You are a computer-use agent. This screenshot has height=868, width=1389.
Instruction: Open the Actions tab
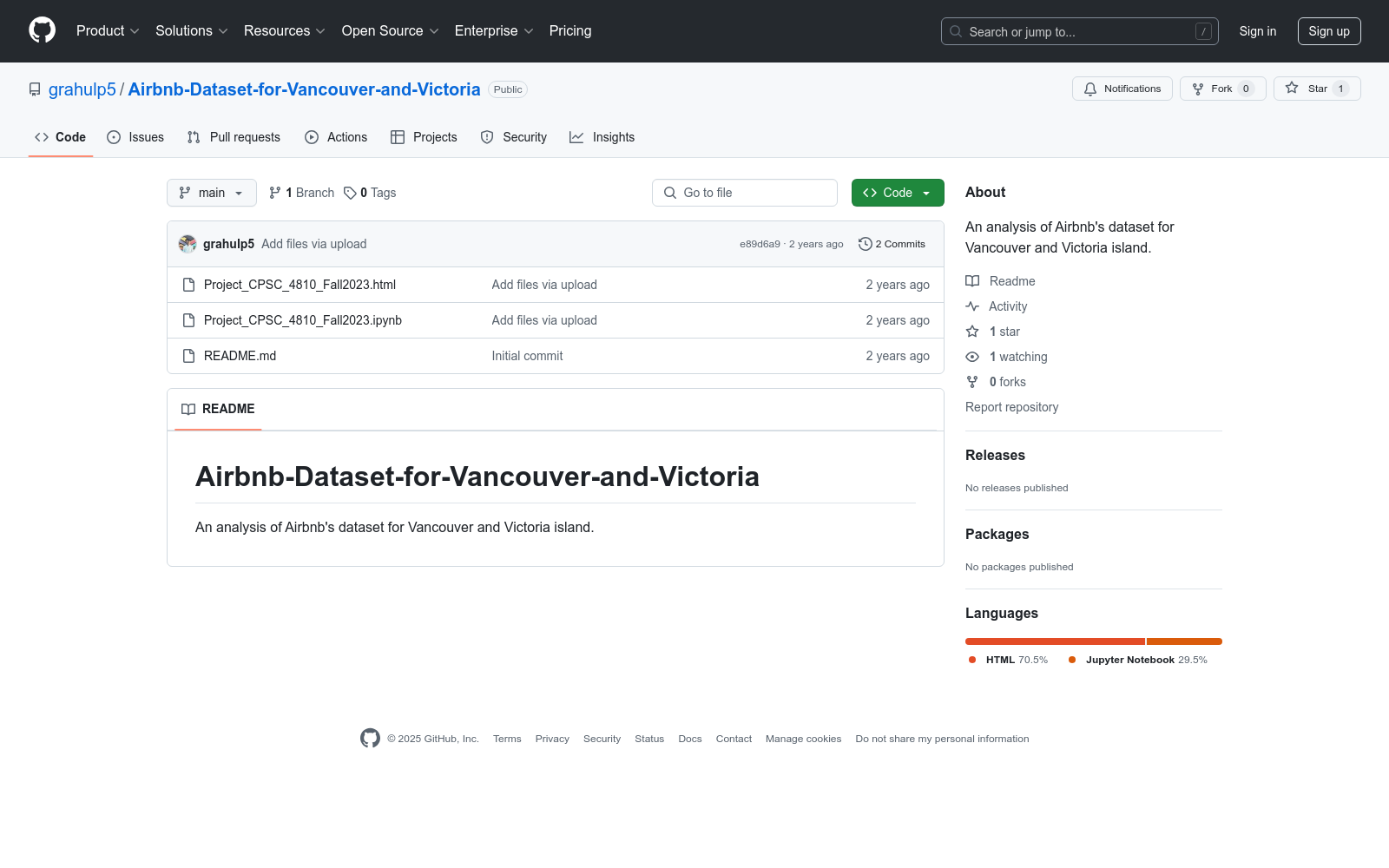coord(336,137)
